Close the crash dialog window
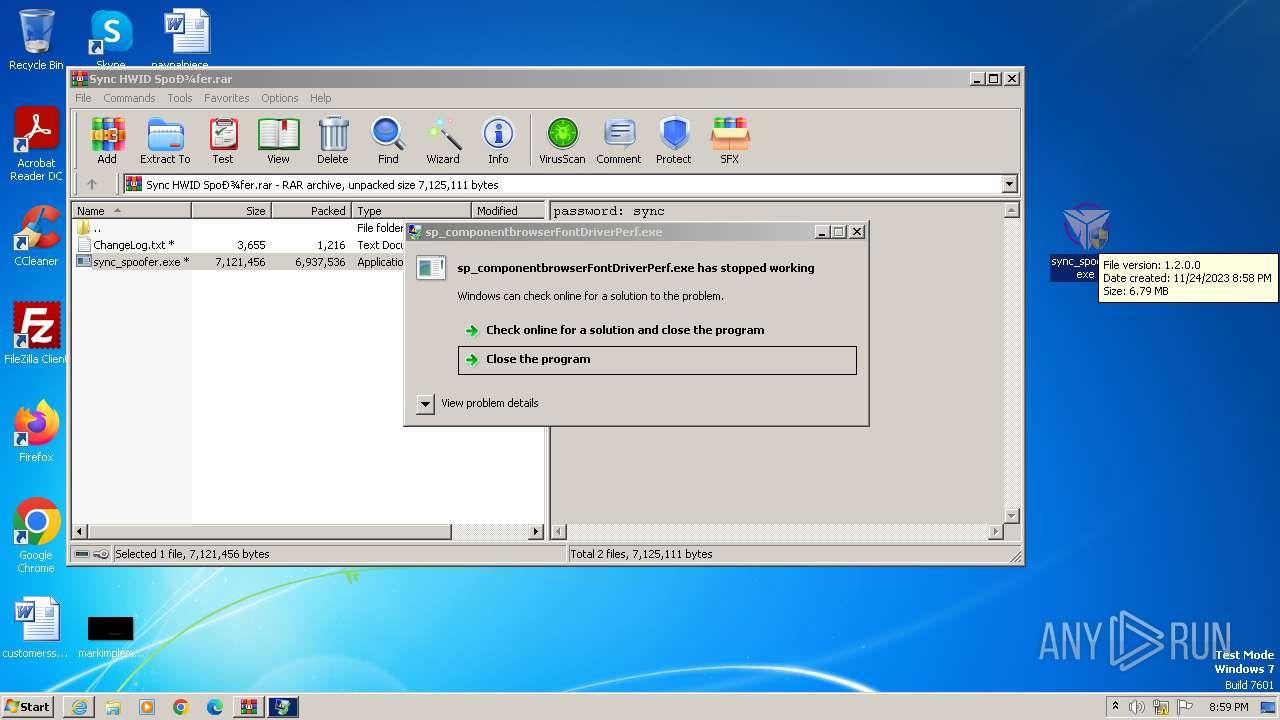The image size is (1280, 720). coord(857,232)
